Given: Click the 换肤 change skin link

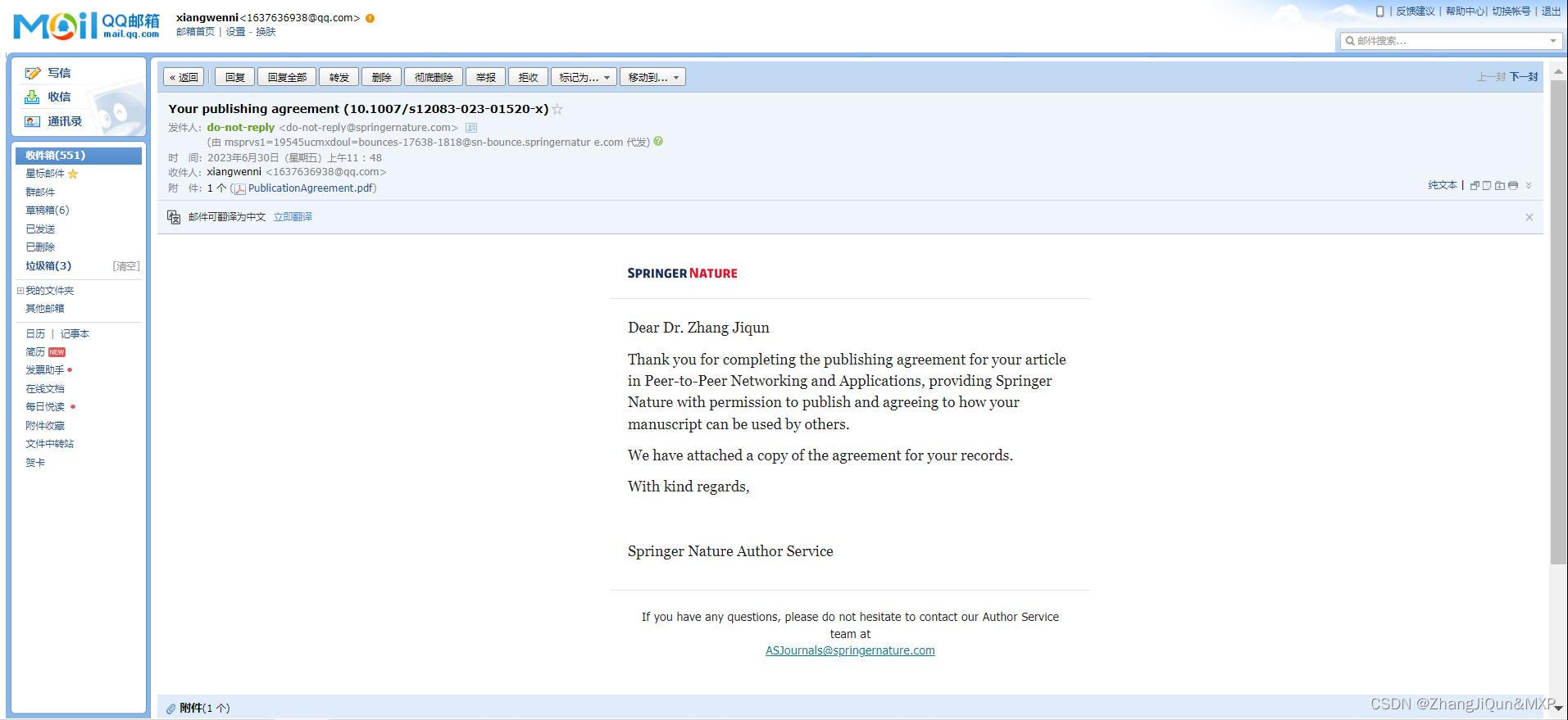Looking at the screenshot, I should pos(266,32).
